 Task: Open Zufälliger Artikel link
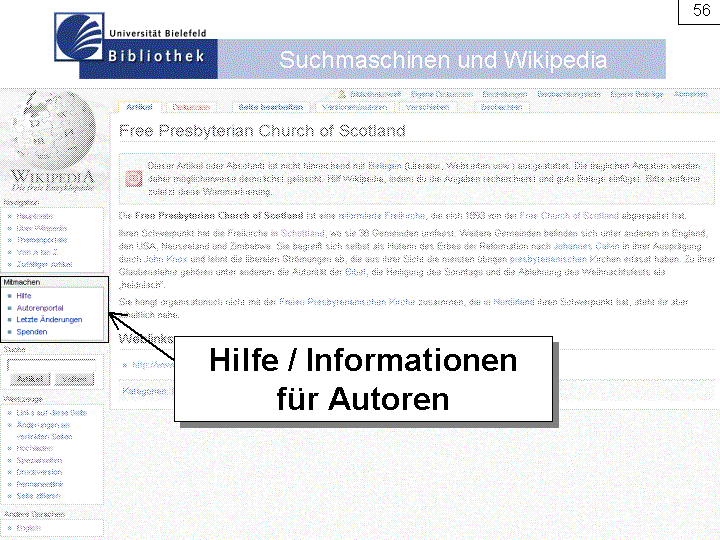(45, 264)
